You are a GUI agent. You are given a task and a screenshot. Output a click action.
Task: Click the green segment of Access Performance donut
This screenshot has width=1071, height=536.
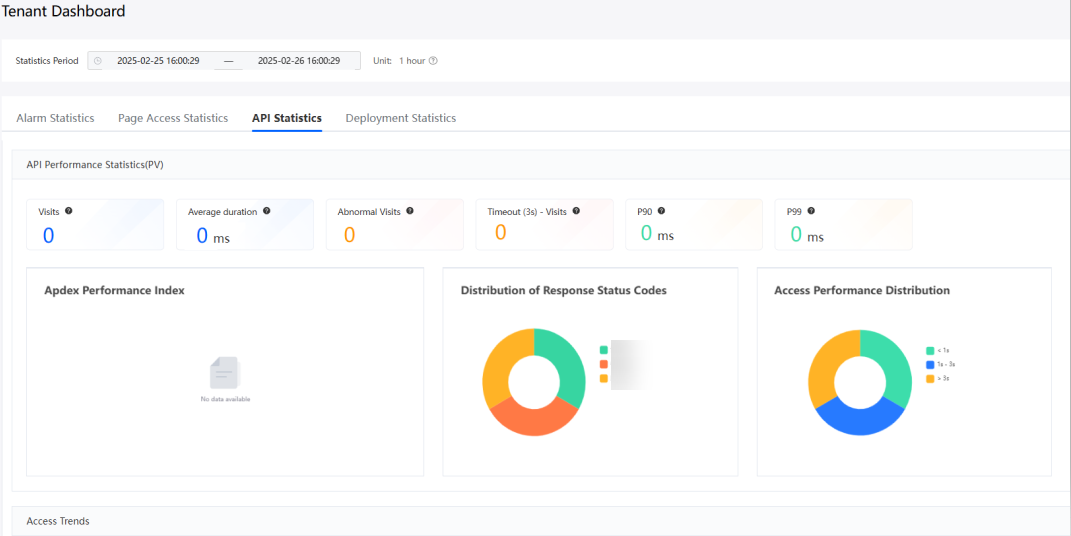(x=897, y=363)
